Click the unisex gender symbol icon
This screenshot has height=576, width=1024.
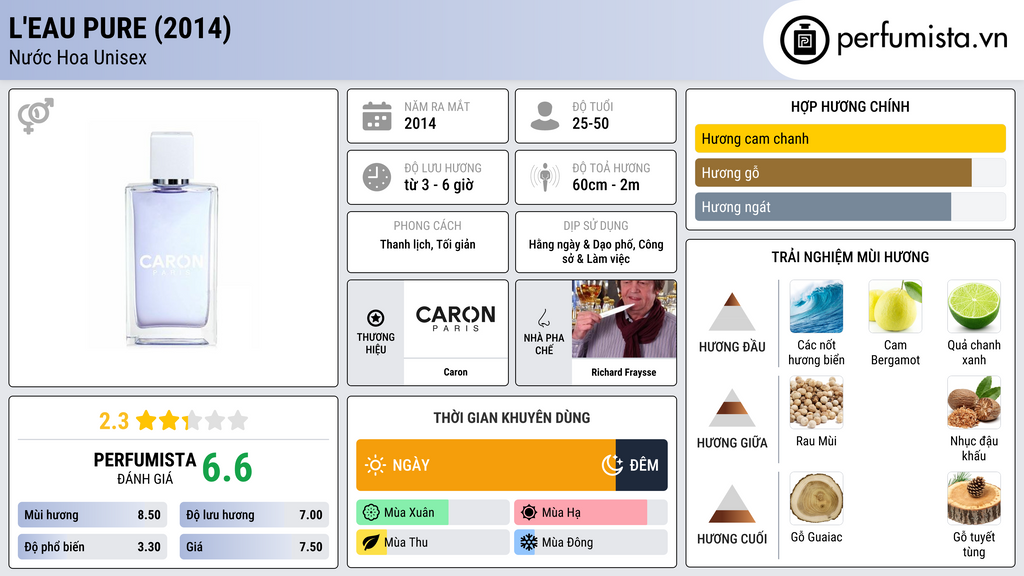point(35,116)
